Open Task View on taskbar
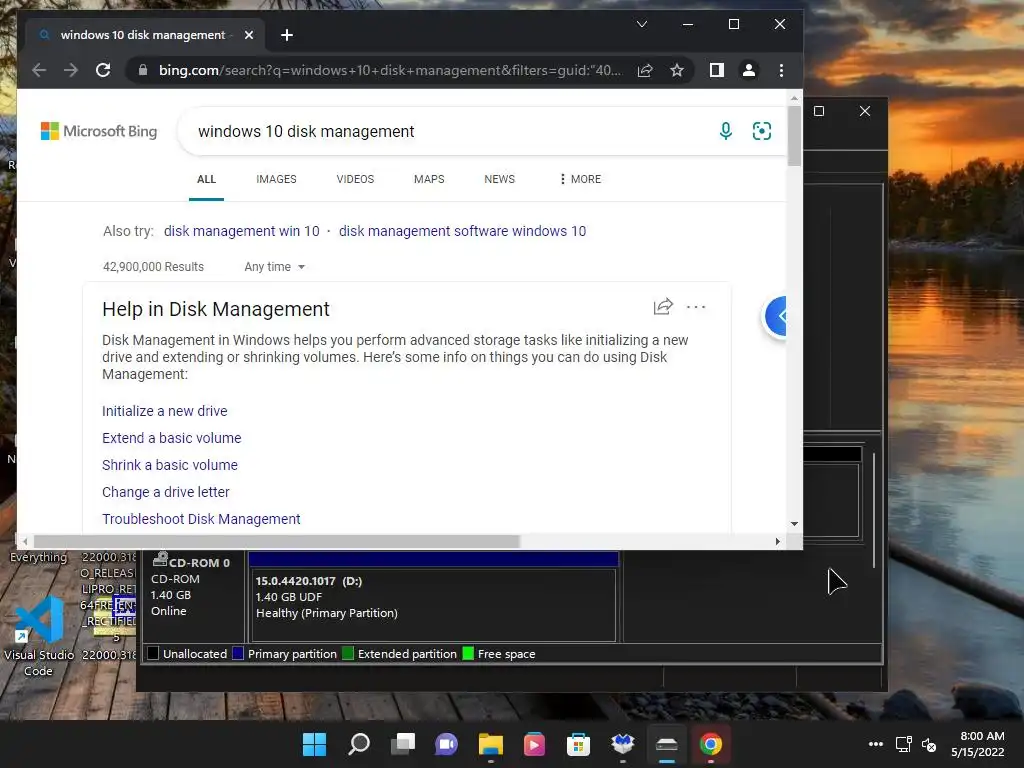The height and width of the screenshot is (768, 1024). pyautogui.click(x=403, y=744)
